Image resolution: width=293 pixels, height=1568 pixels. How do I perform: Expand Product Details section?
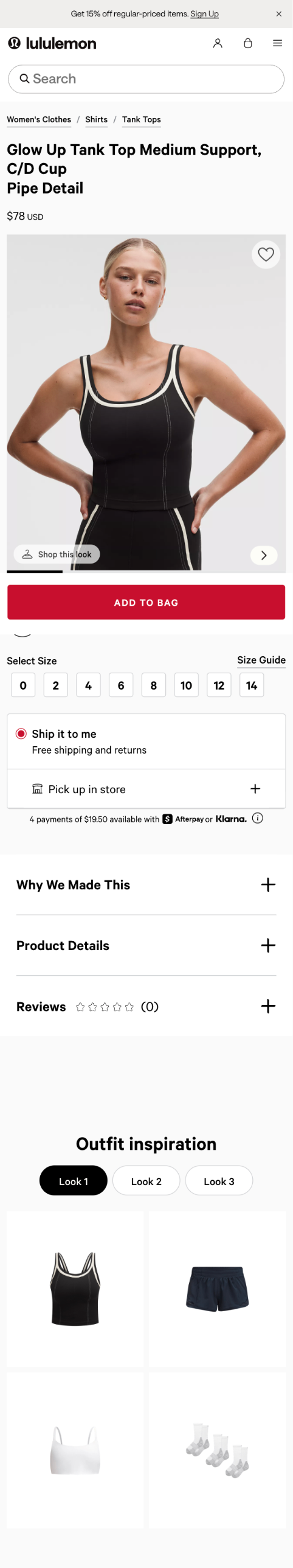pos(146,945)
